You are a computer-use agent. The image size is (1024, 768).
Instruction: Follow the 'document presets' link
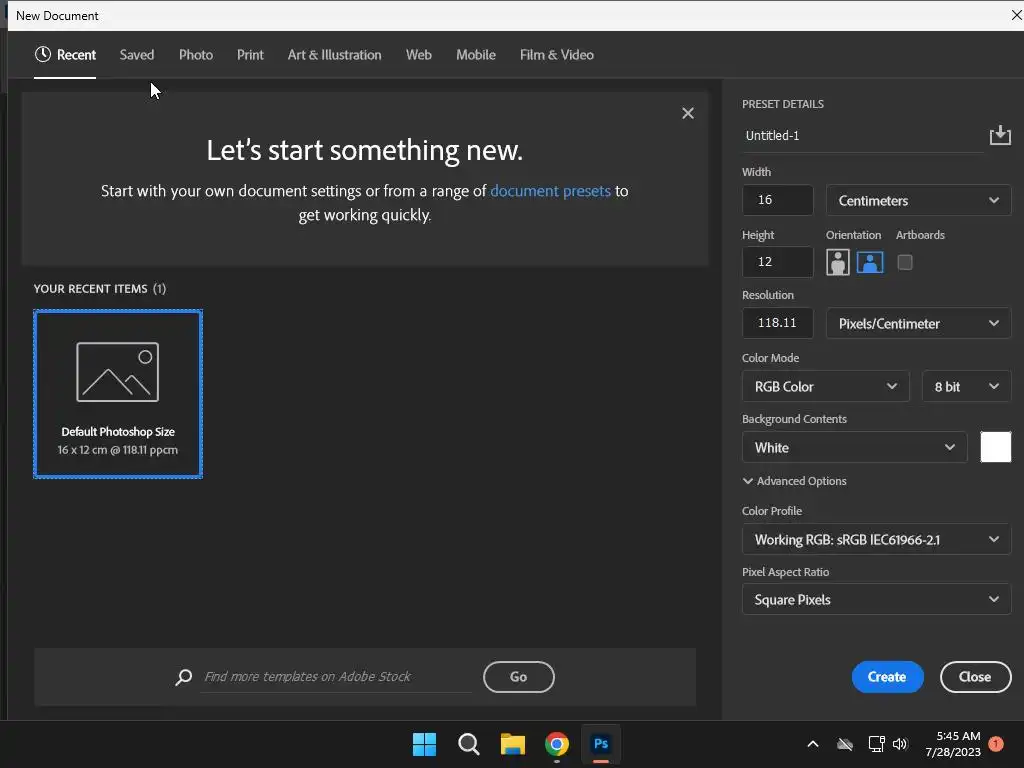(550, 191)
